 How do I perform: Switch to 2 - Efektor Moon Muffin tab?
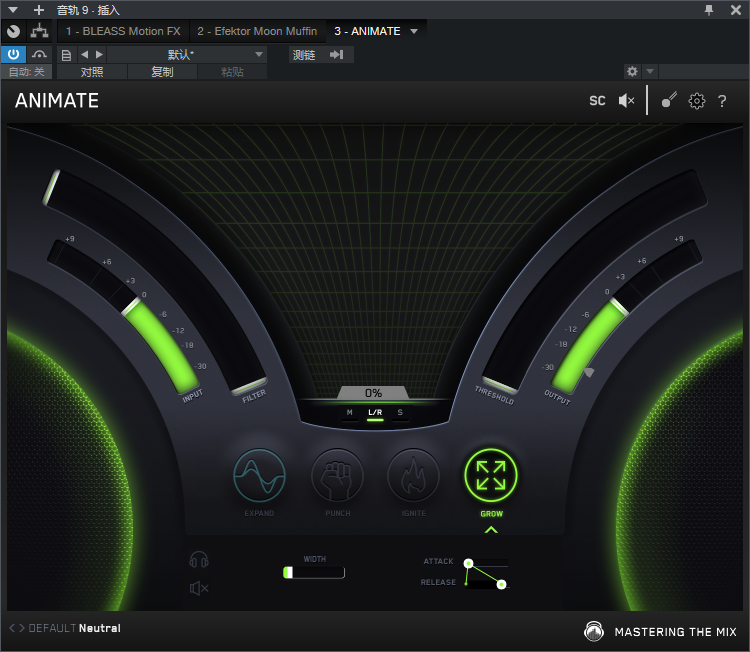pos(257,31)
